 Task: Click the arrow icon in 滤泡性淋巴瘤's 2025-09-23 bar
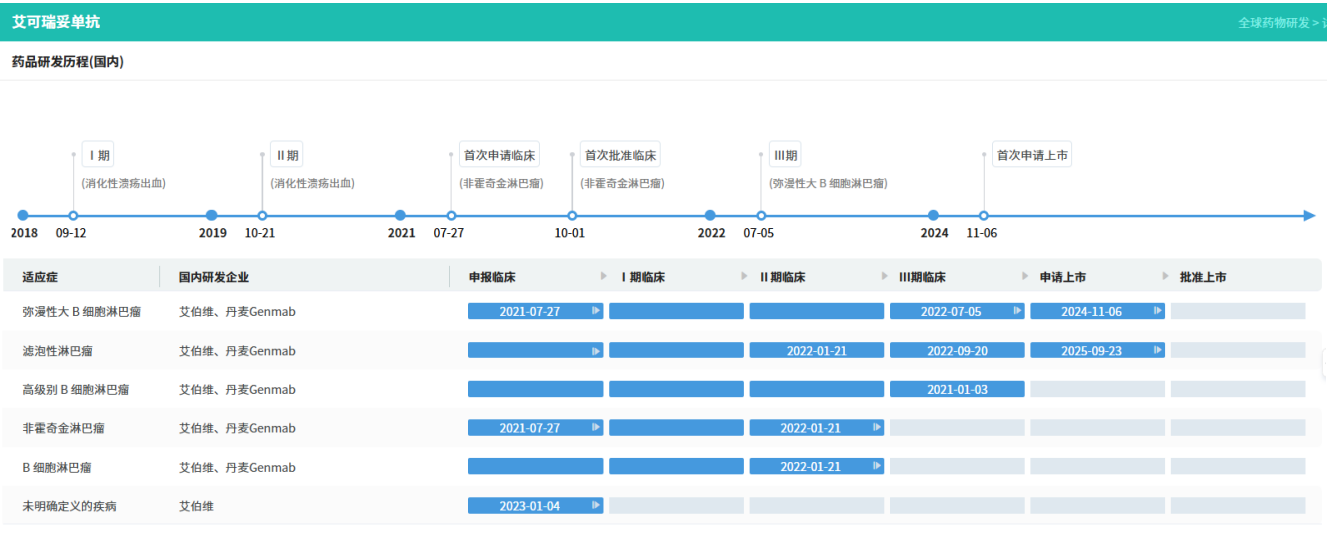(x=1158, y=351)
